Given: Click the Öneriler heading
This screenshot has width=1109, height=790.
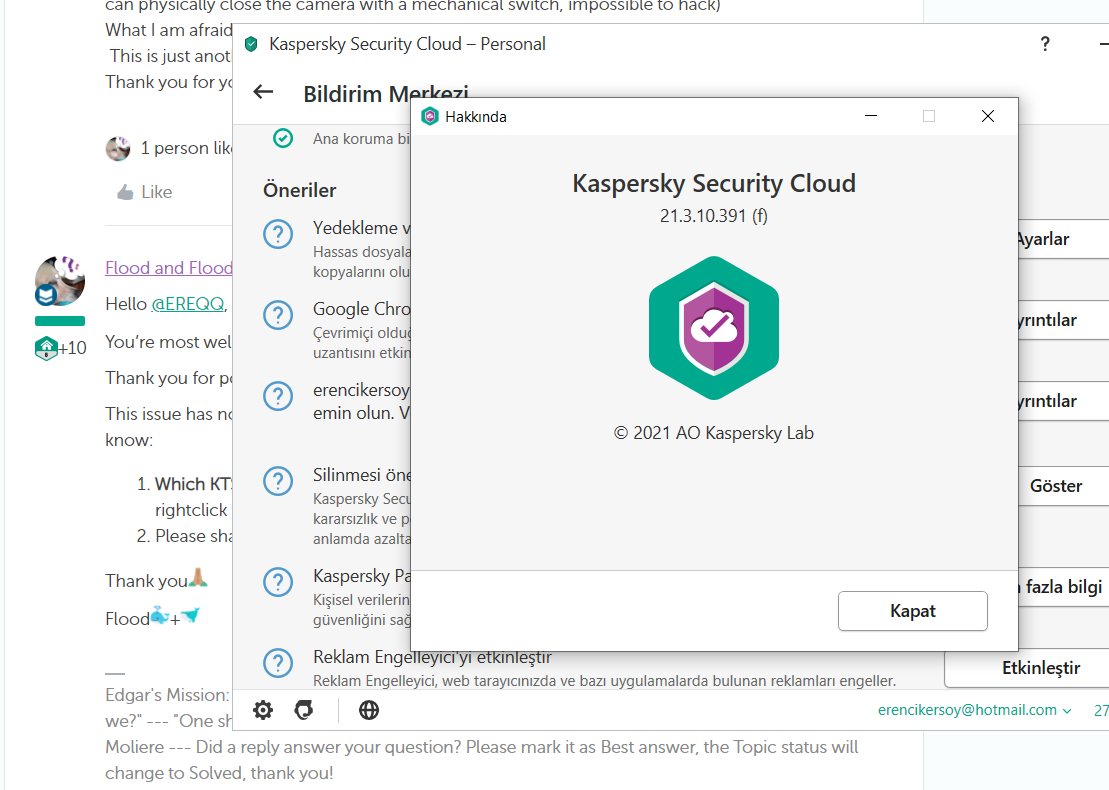Looking at the screenshot, I should point(300,190).
